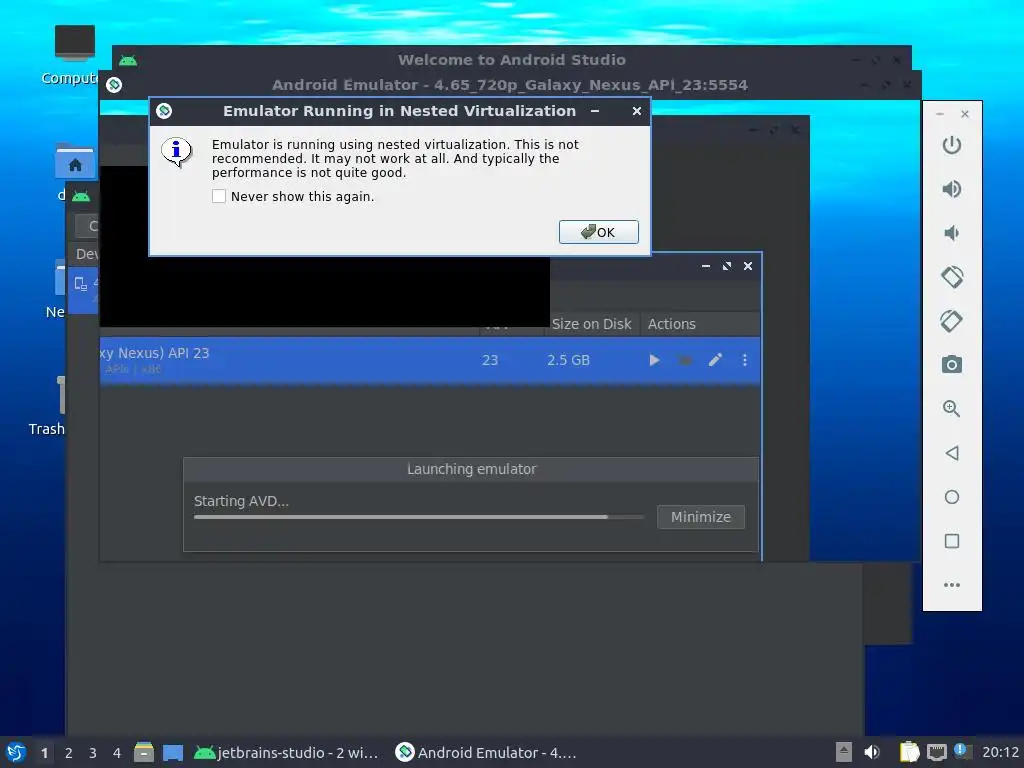Click the Actions column header
Screen dimensions: 1024x768
tap(671, 324)
